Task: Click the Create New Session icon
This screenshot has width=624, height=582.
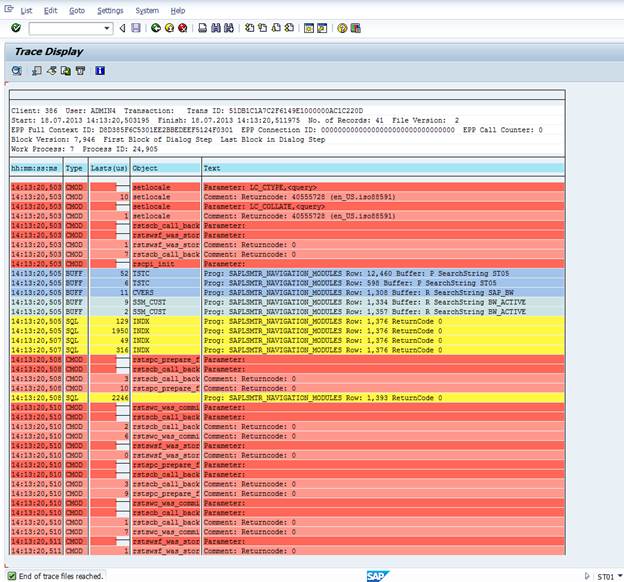Action: pyautogui.click(x=309, y=28)
